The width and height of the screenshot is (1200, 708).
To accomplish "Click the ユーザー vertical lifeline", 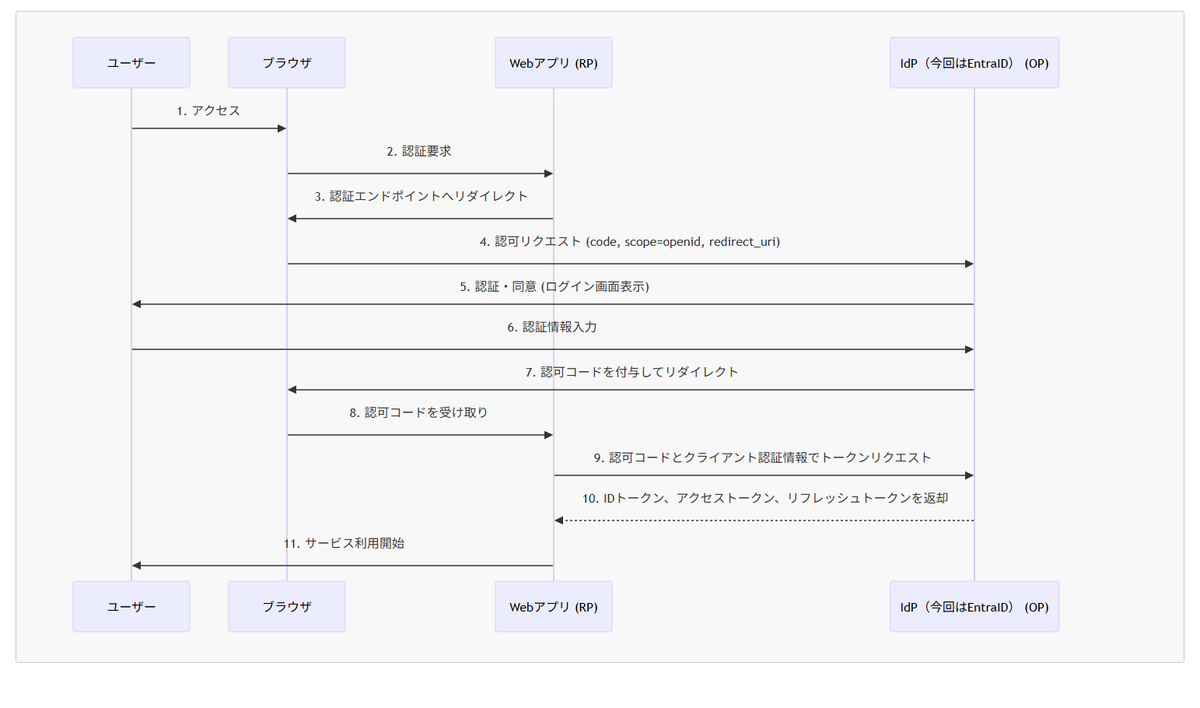I will point(131,350).
